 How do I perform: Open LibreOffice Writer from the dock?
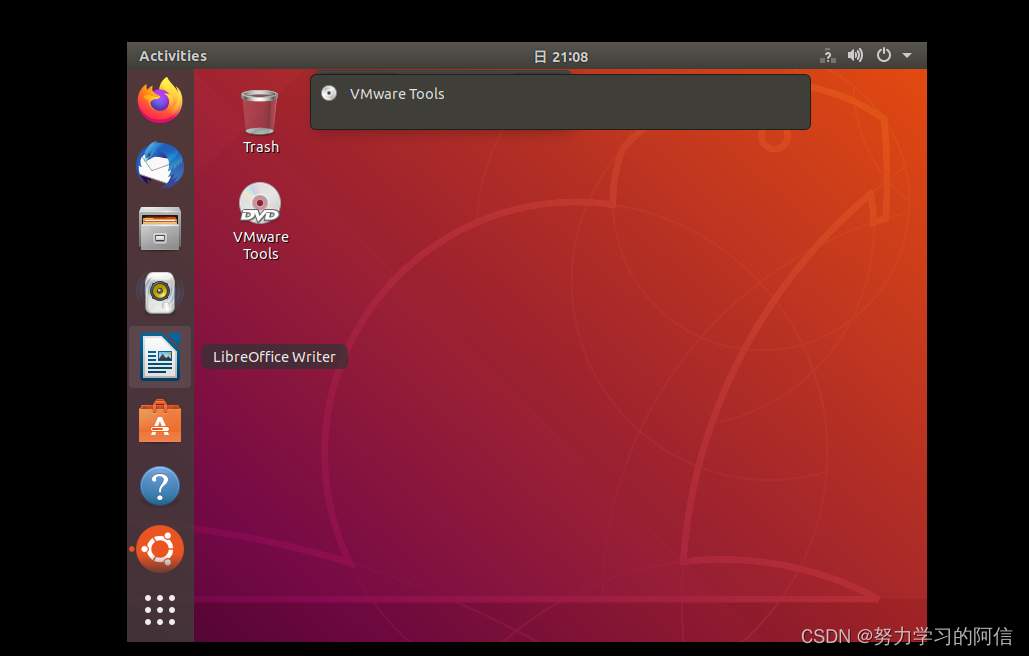pyautogui.click(x=160, y=357)
